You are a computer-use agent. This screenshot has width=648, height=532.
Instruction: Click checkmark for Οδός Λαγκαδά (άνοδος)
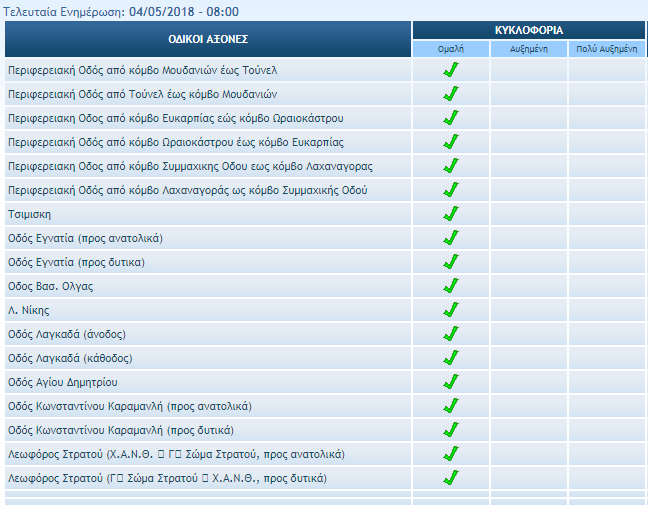[451, 334]
